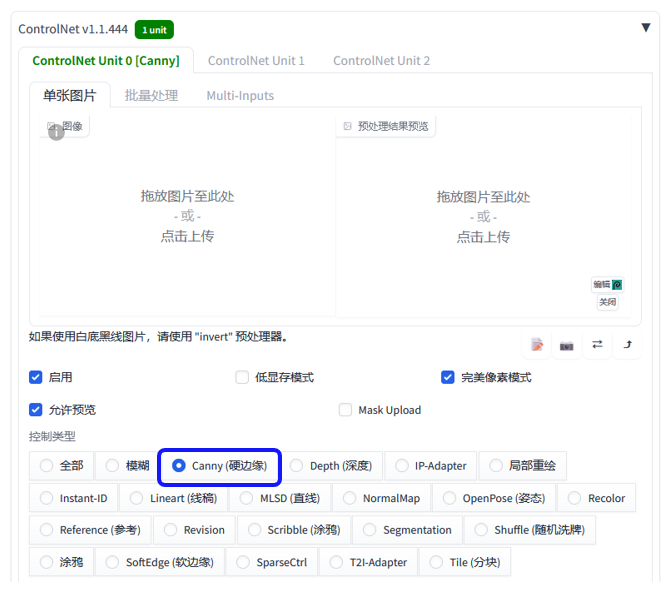Switch to ControlNet Unit 0 [Canny] tab
Image resolution: width=669 pixels, height=611 pixels.
coord(106,61)
